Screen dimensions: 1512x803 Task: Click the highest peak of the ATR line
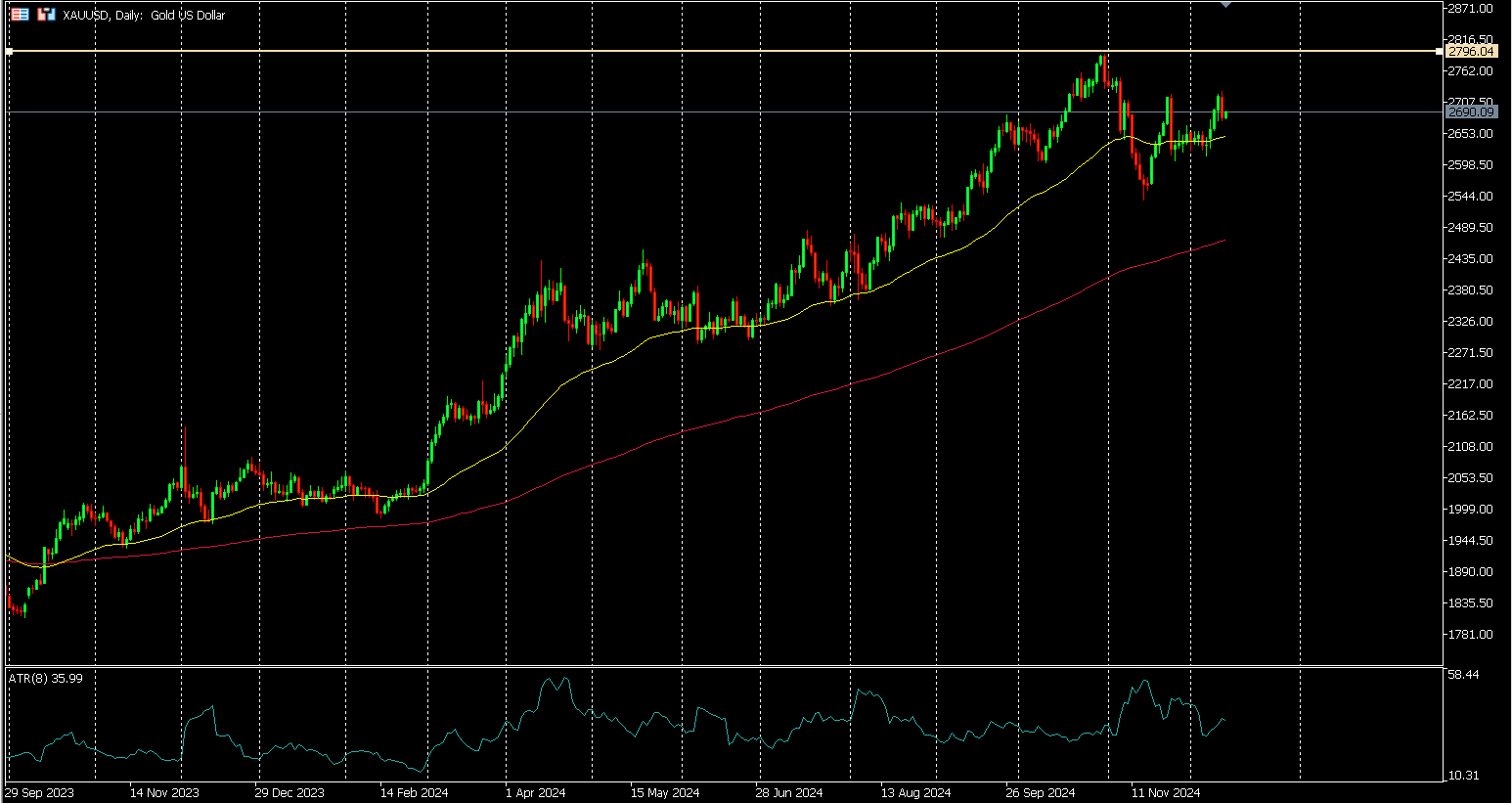pyautogui.click(x=563, y=678)
